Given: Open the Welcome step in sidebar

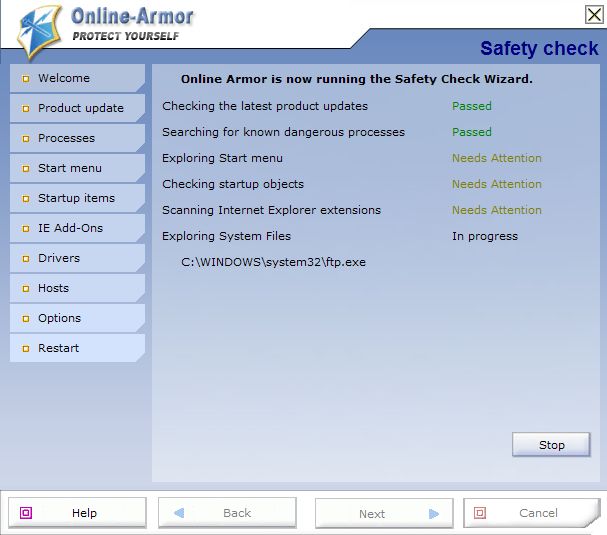Looking at the screenshot, I should click(x=77, y=78).
